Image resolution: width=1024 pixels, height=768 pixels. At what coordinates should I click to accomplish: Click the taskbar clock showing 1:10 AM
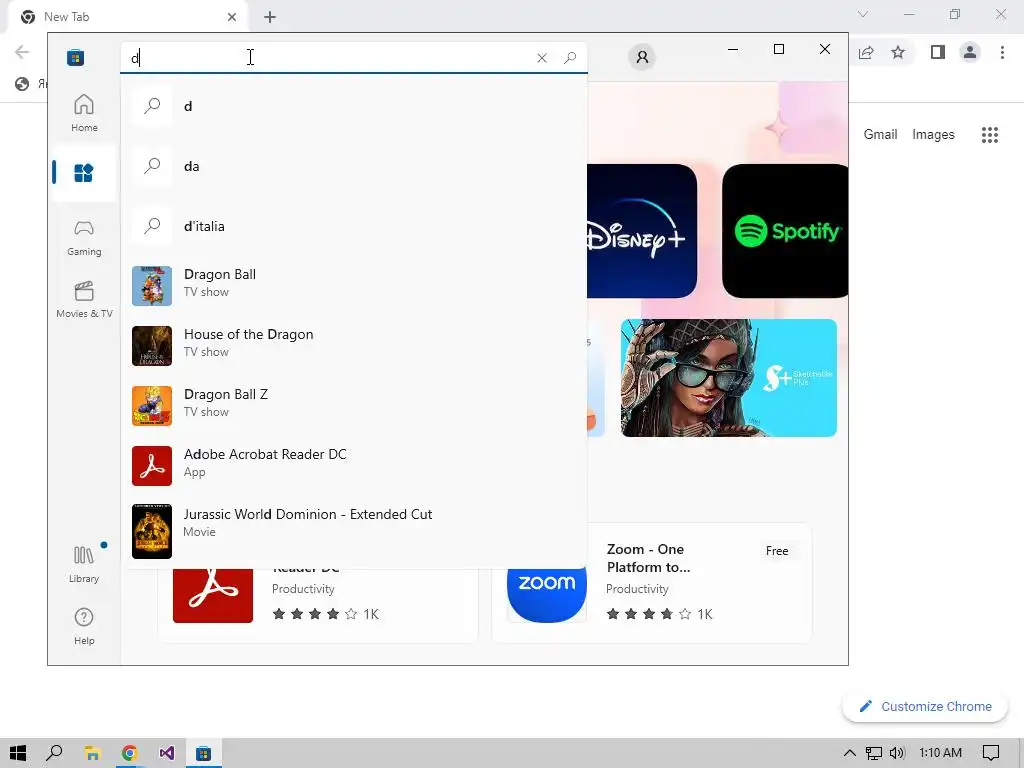click(940, 753)
